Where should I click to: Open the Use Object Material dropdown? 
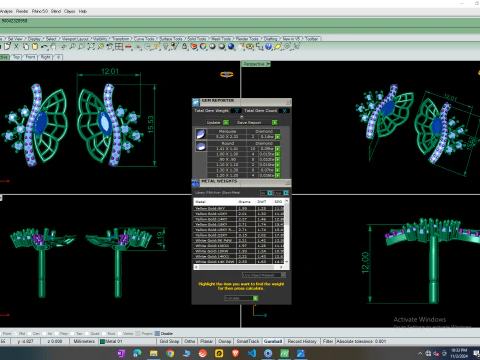coord(264,275)
